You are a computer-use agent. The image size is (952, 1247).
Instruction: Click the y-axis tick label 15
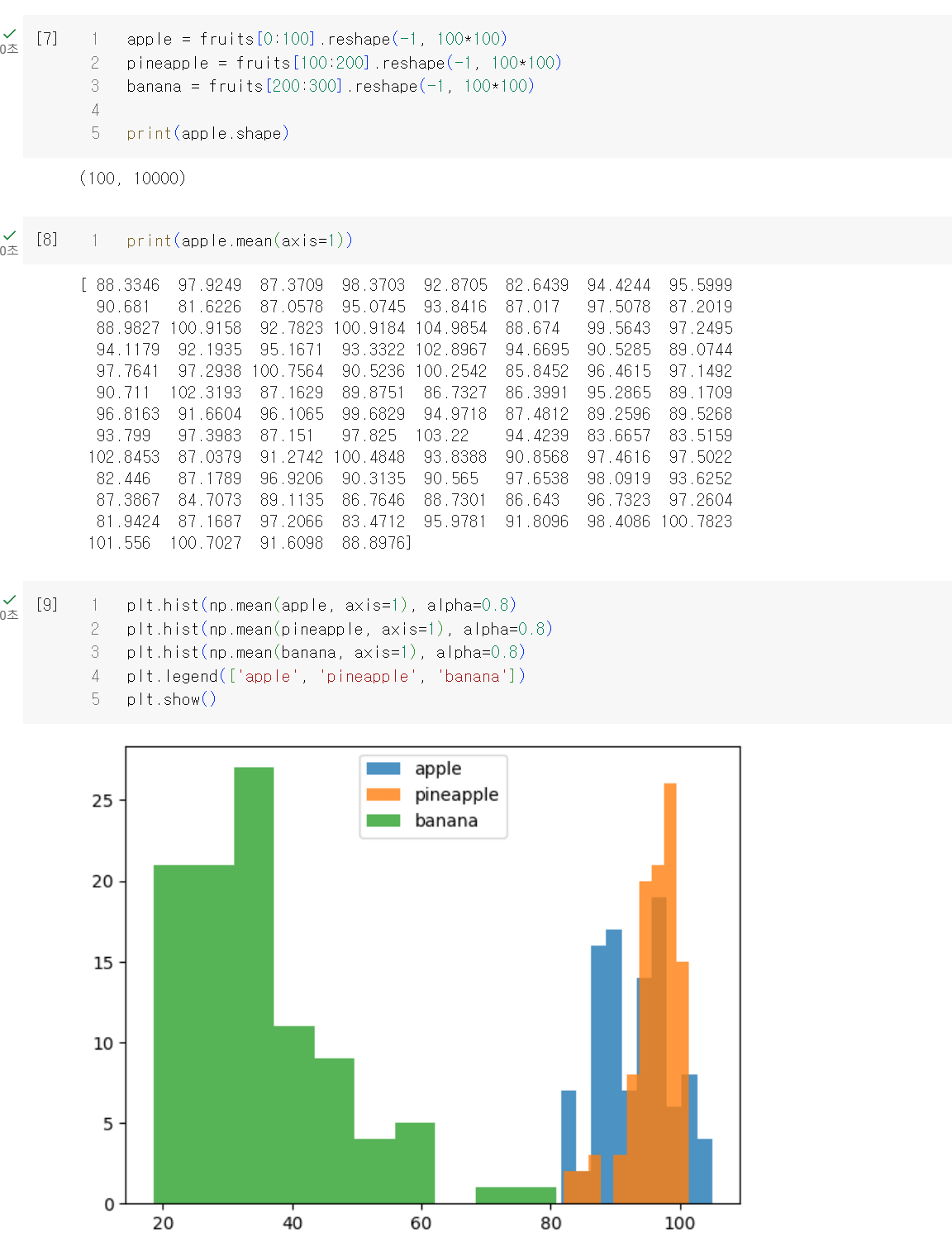102,963
